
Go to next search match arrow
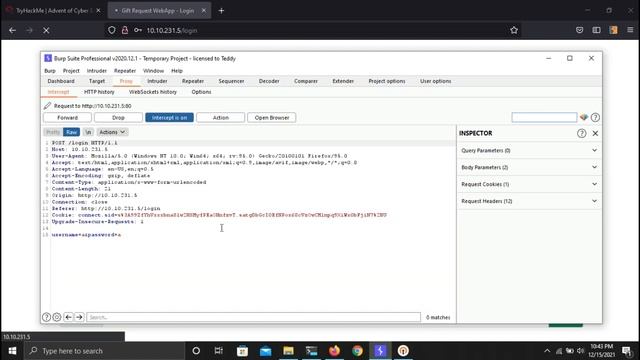(79, 317)
